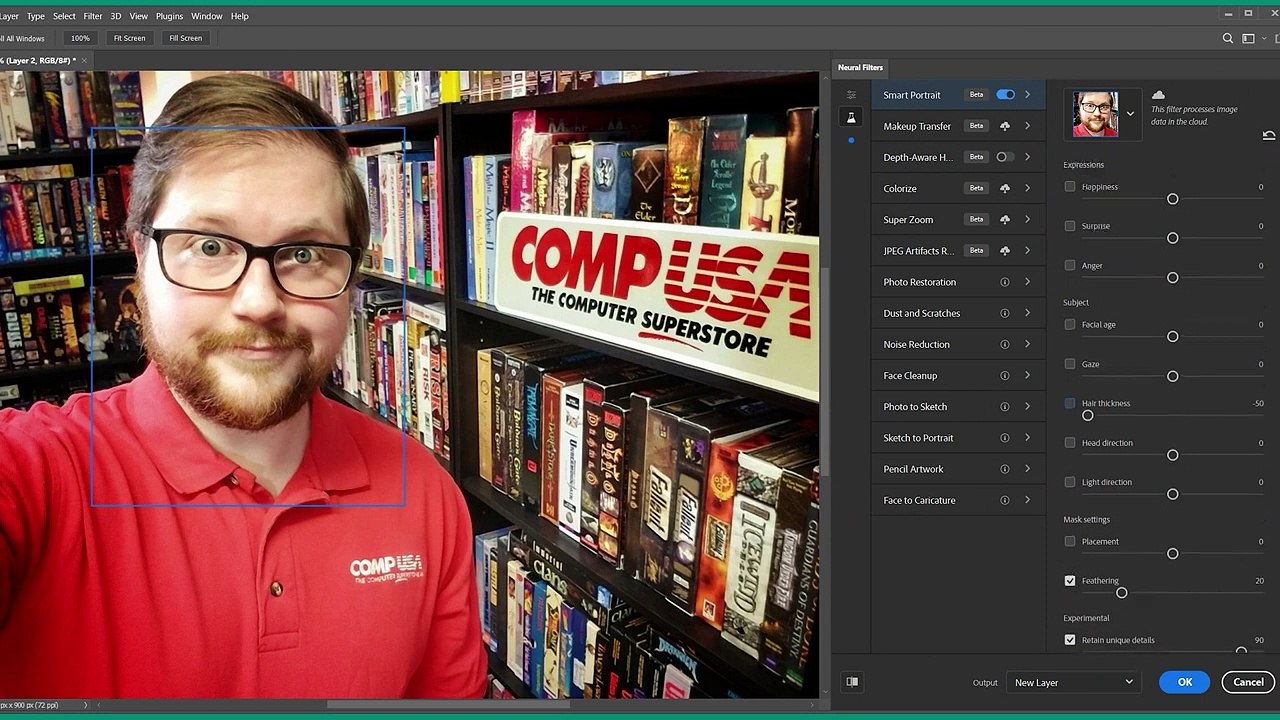Expand the Super Zoom filter chevron

[x=1027, y=219]
